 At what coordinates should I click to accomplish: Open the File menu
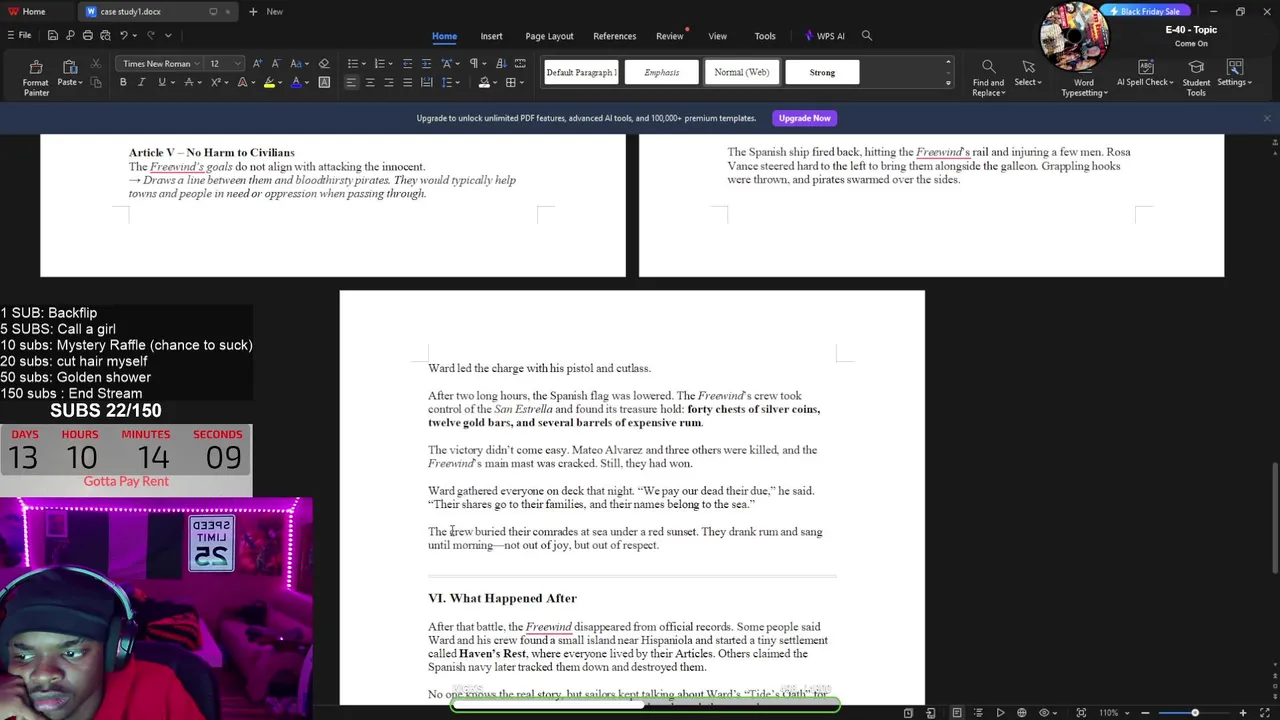[19, 35]
